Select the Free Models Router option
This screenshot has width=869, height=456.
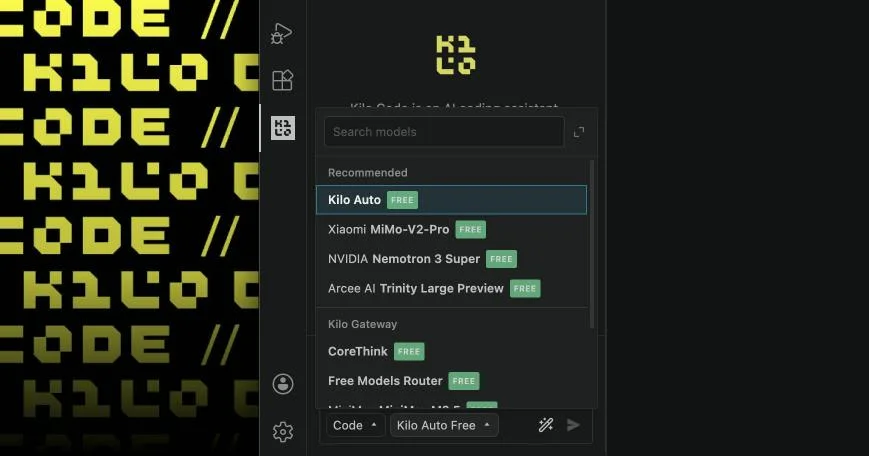[451, 381]
